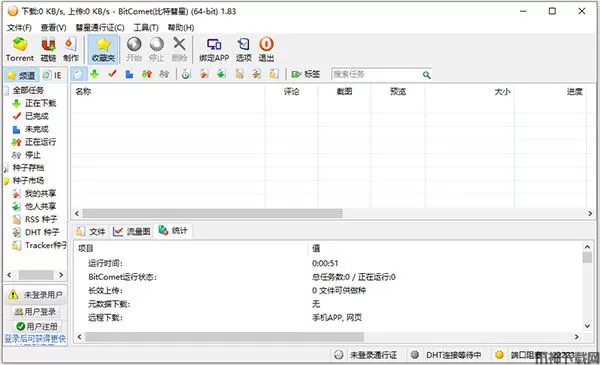The image size is (600, 365).
Task: Click the magnifier search icon
Action: (426, 75)
